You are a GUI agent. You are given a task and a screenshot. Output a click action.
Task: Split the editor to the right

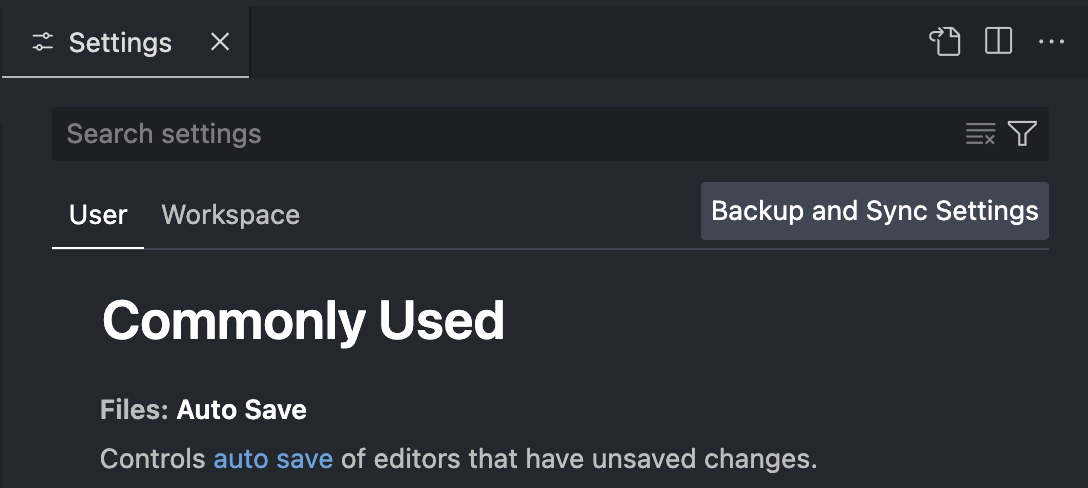click(998, 41)
